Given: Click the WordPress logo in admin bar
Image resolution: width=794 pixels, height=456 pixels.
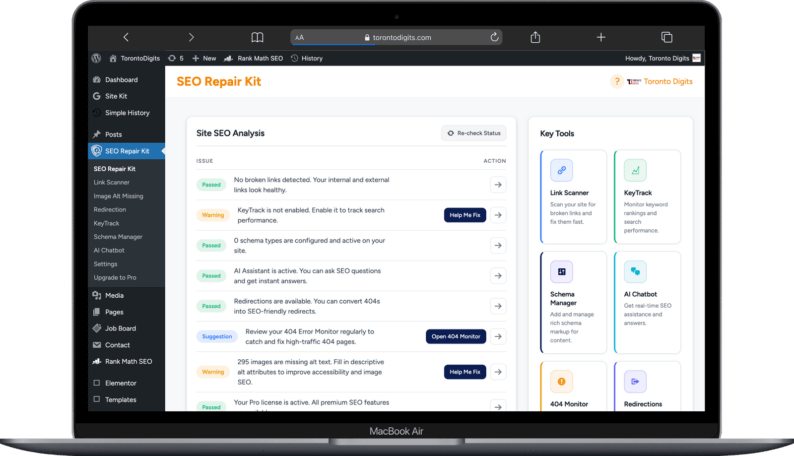Looking at the screenshot, I should pos(96,58).
